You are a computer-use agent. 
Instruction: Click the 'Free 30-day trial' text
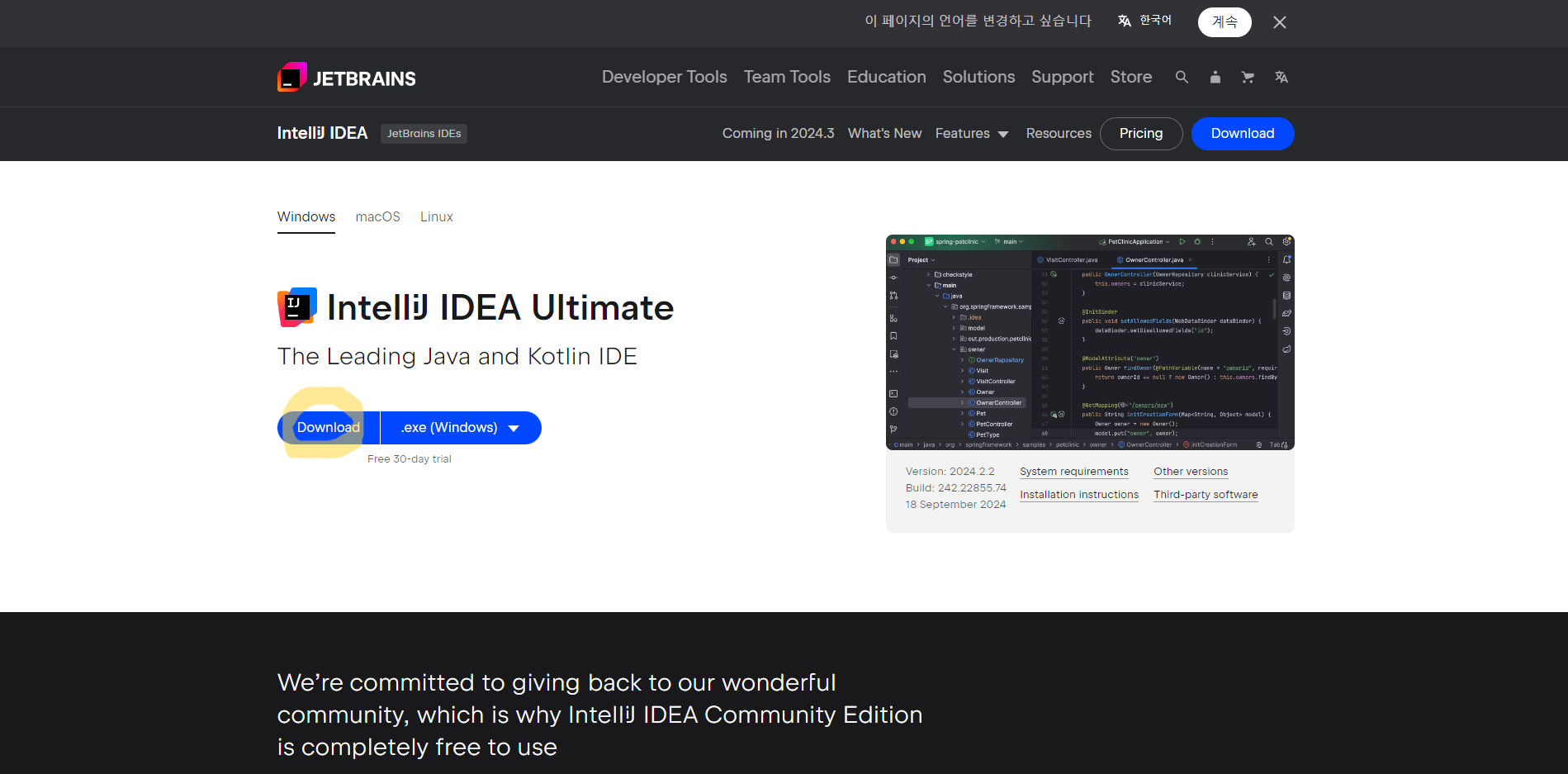pos(410,459)
